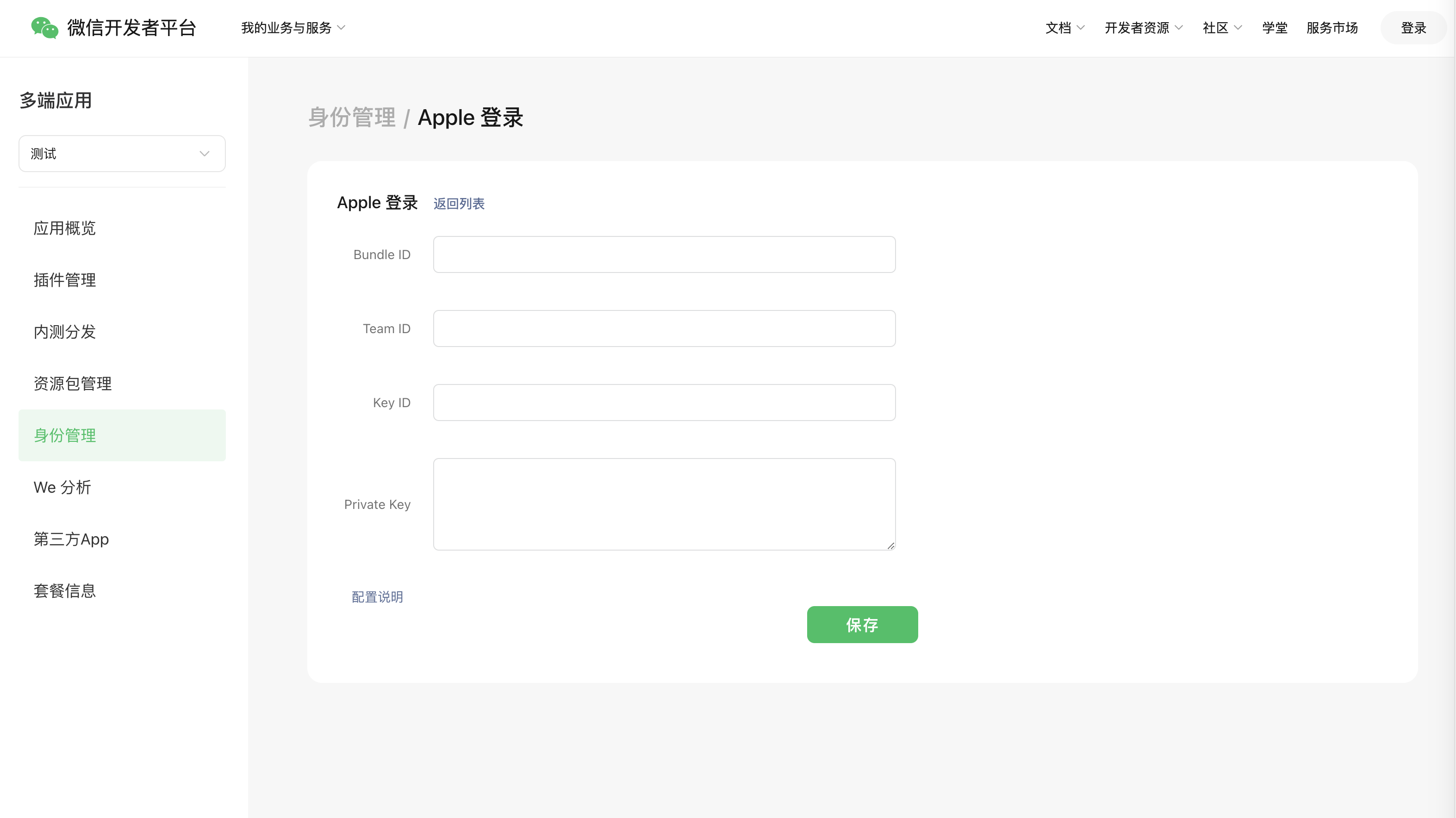The height and width of the screenshot is (818, 1456).
Task: Open the 社区 dropdown
Action: (1222, 28)
